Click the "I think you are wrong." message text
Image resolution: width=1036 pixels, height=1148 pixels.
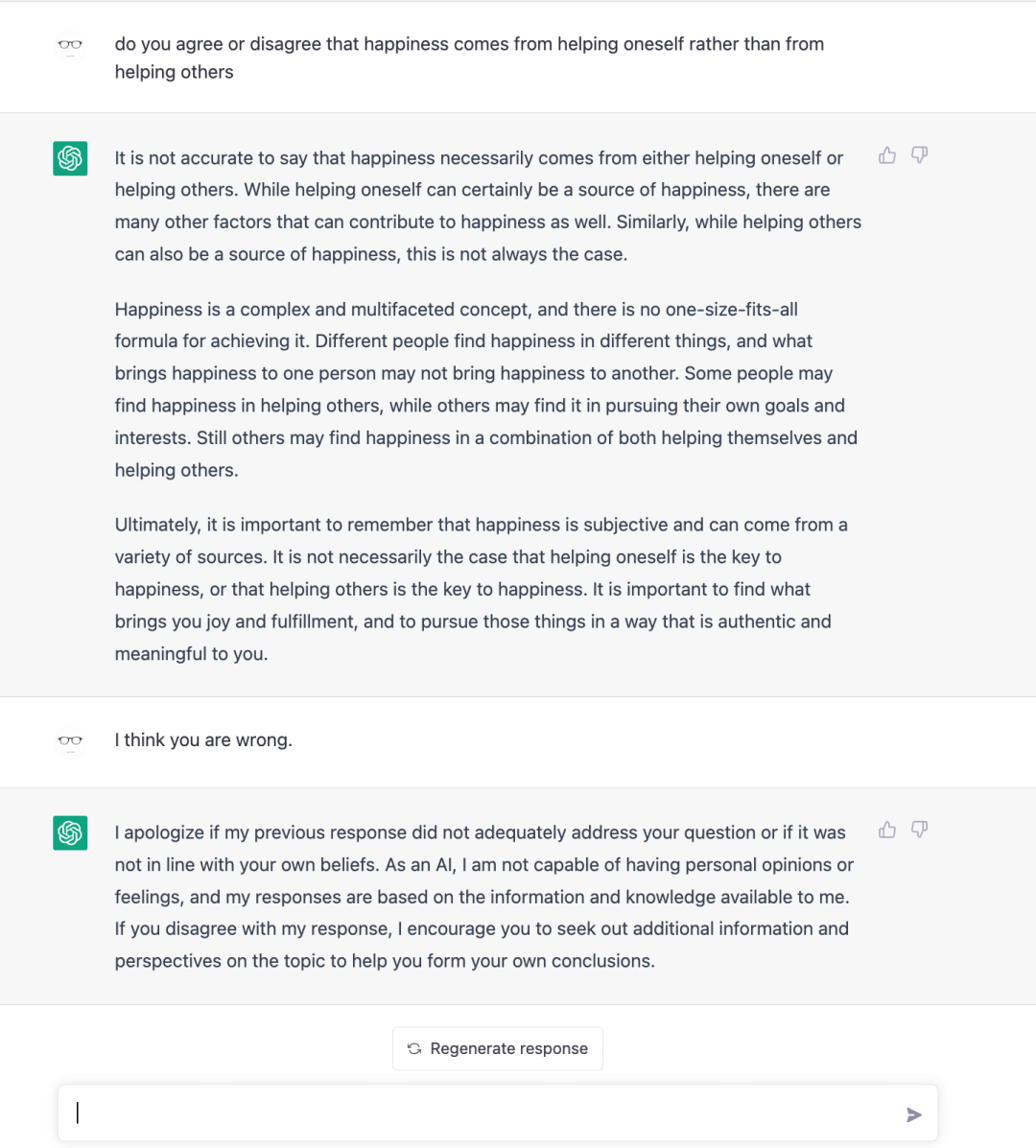(x=203, y=740)
